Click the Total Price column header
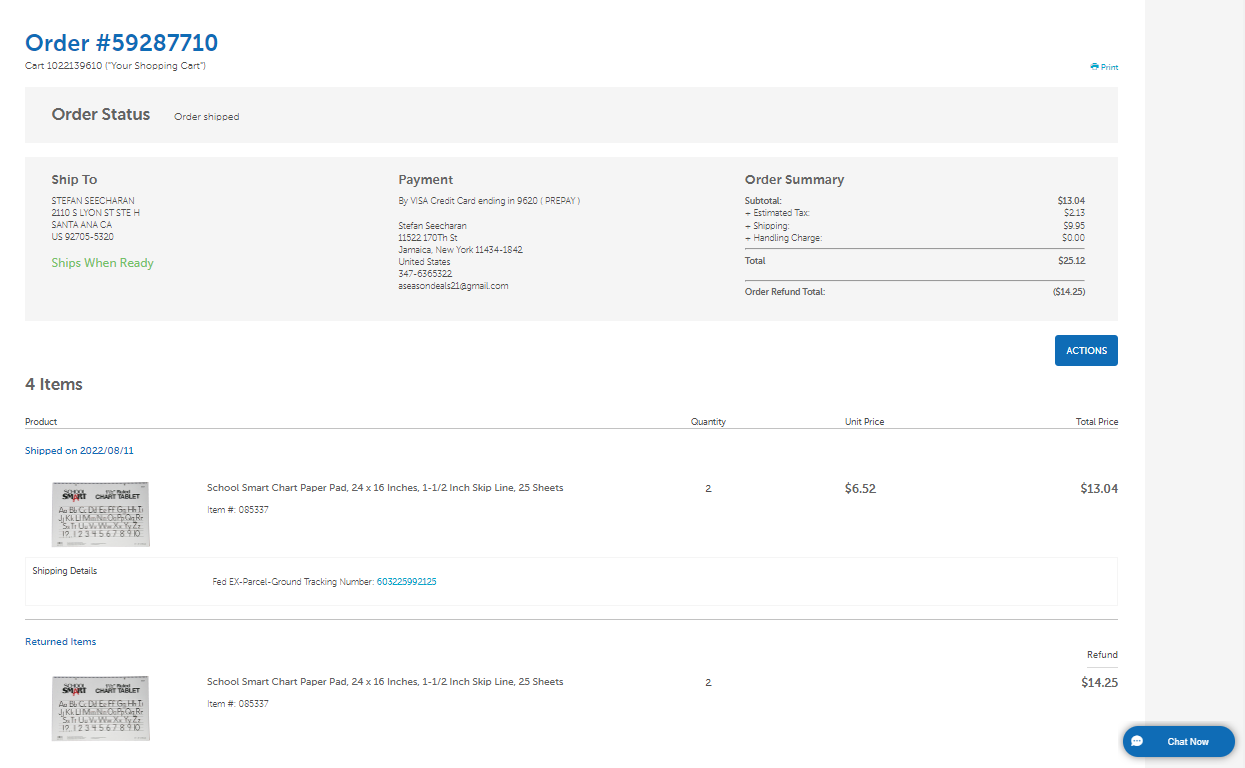1245x768 pixels. [1097, 422]
